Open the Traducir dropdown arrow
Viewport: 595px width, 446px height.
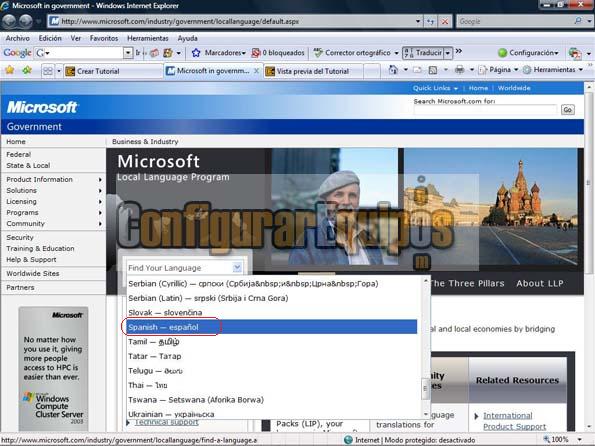tap(448, 53)
